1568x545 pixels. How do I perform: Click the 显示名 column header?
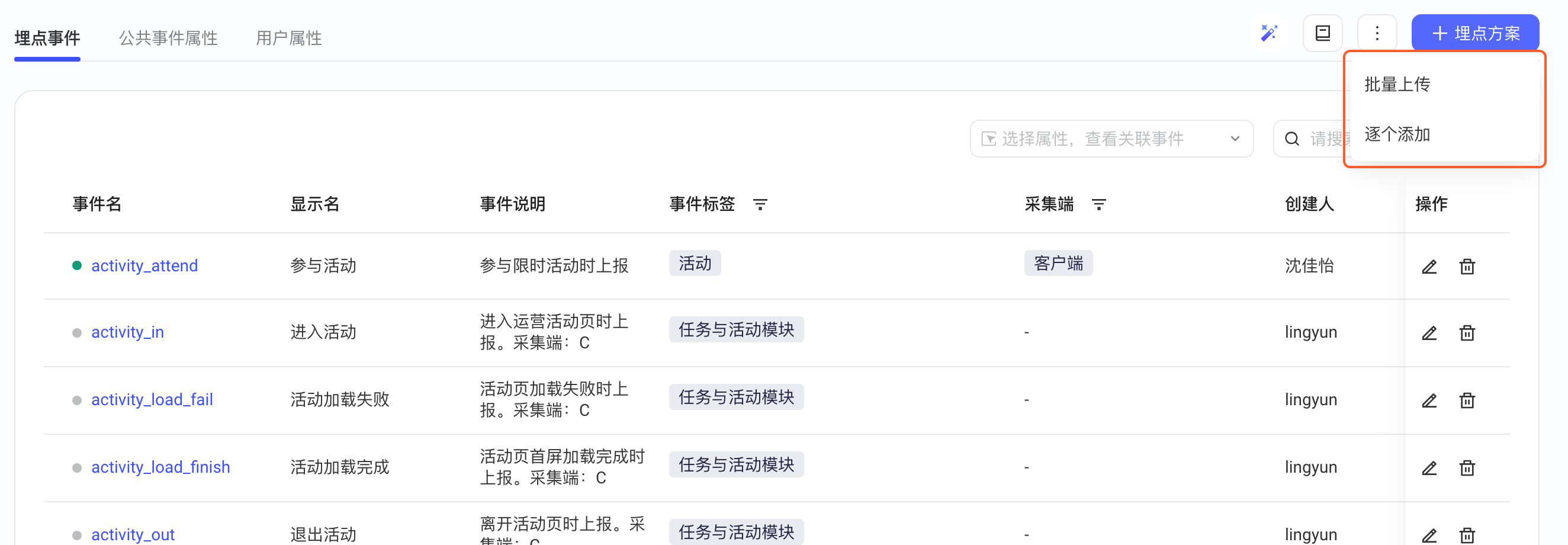coord(314,204)
